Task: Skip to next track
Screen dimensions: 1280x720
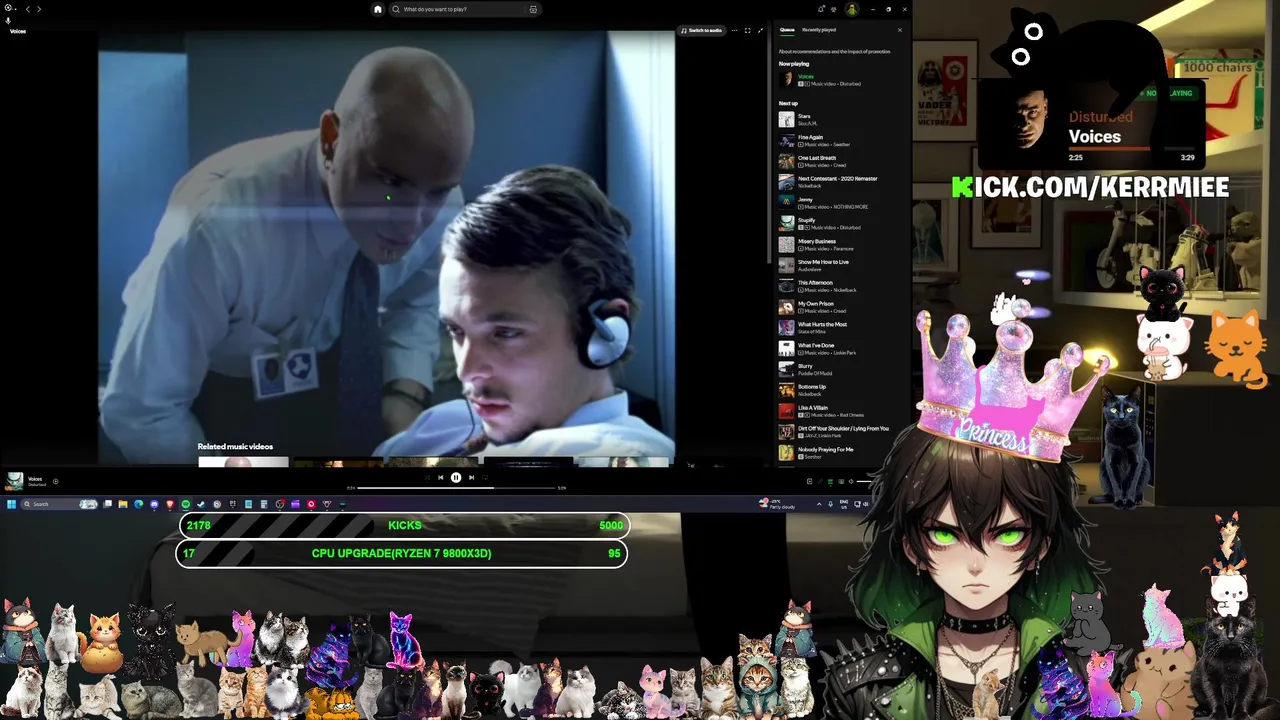Action: [x=471, y=478]
